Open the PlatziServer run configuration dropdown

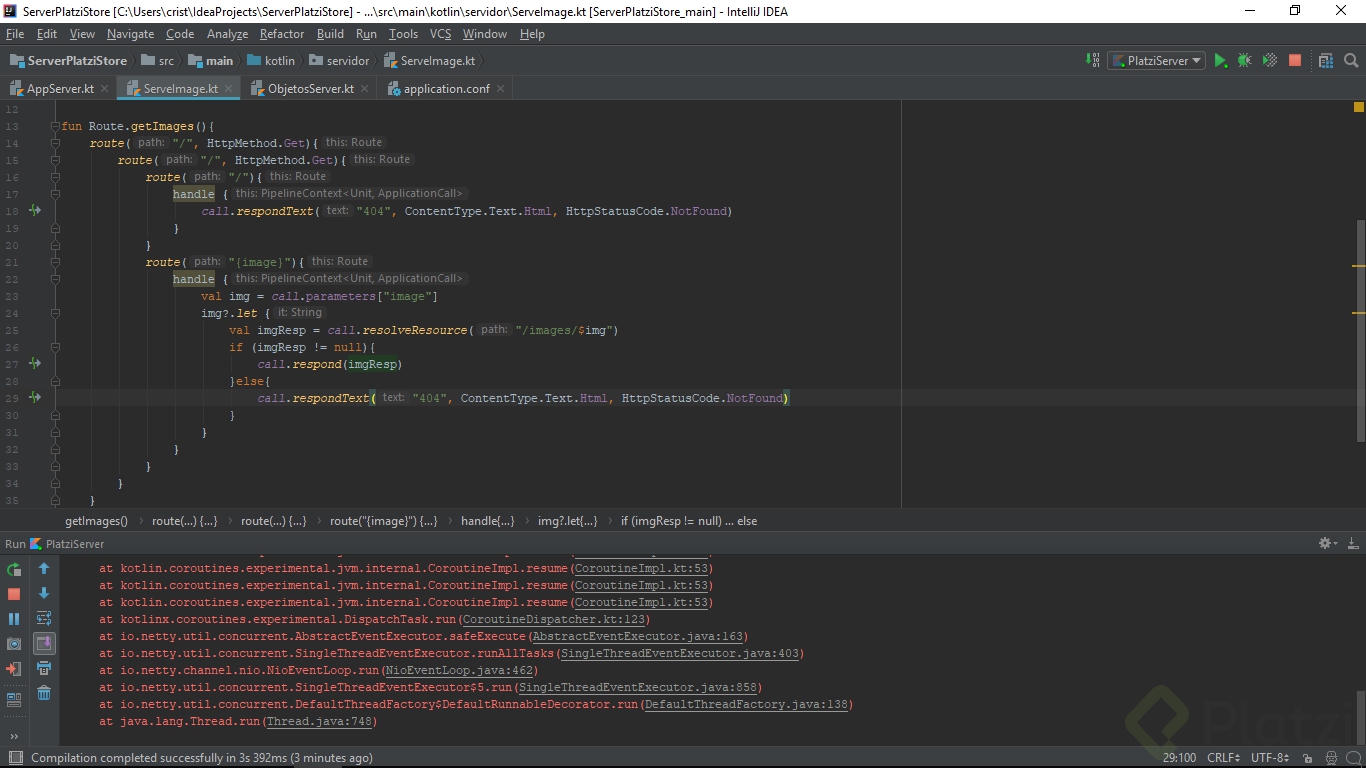(x=1157, y=61)
